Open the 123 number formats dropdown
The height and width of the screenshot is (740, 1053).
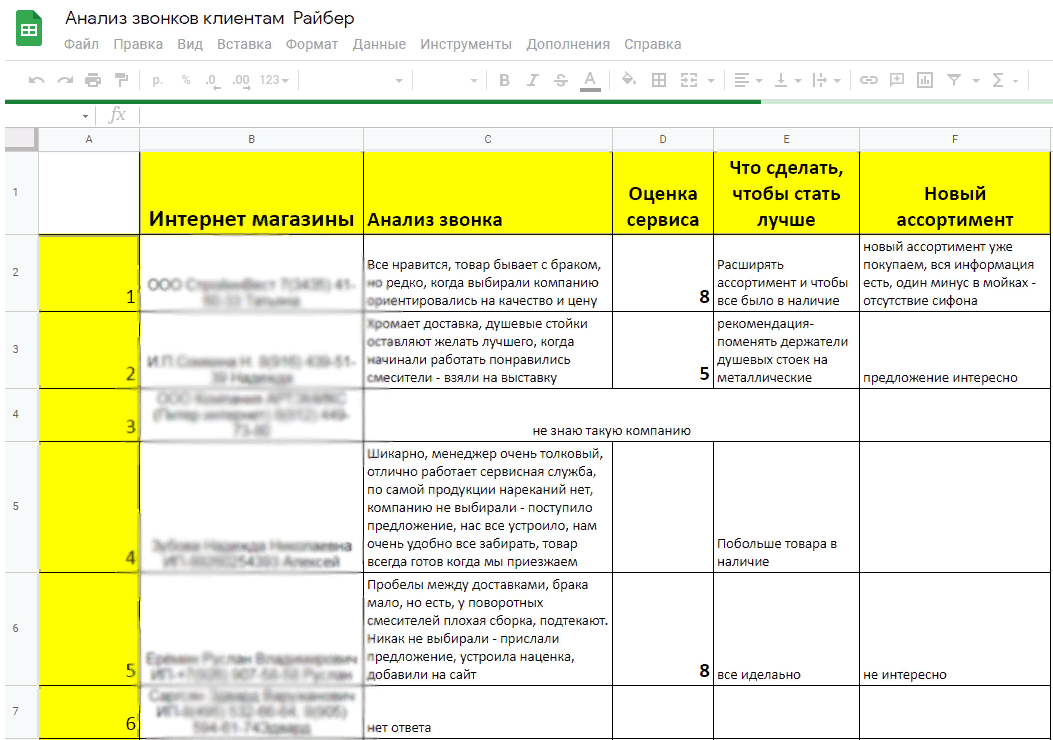[273, 80]
